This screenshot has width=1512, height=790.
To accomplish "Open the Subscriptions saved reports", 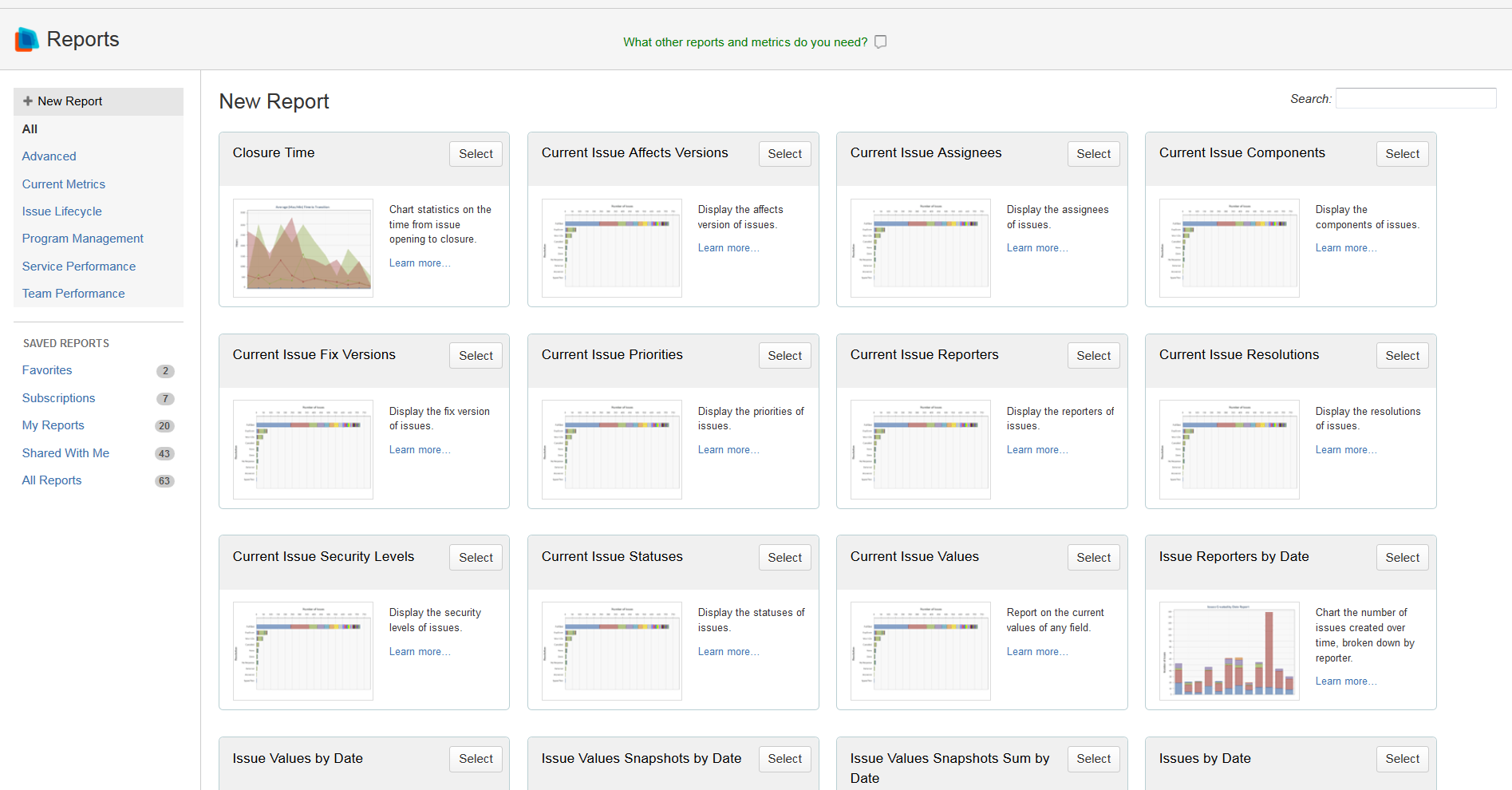I will click(x=59, y=398).
